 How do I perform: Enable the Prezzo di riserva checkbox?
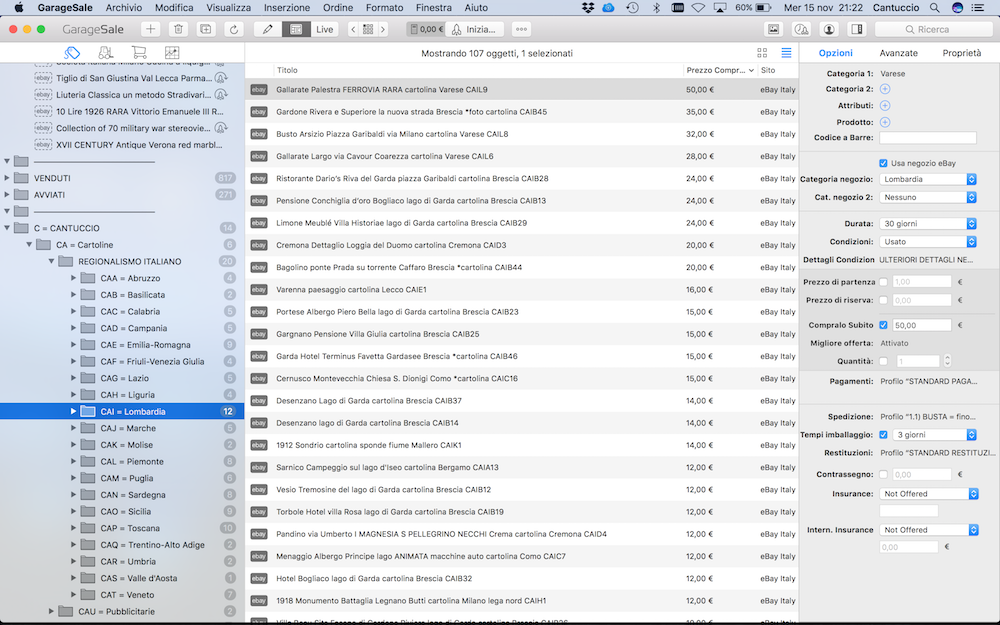click(x=883, y=300)
